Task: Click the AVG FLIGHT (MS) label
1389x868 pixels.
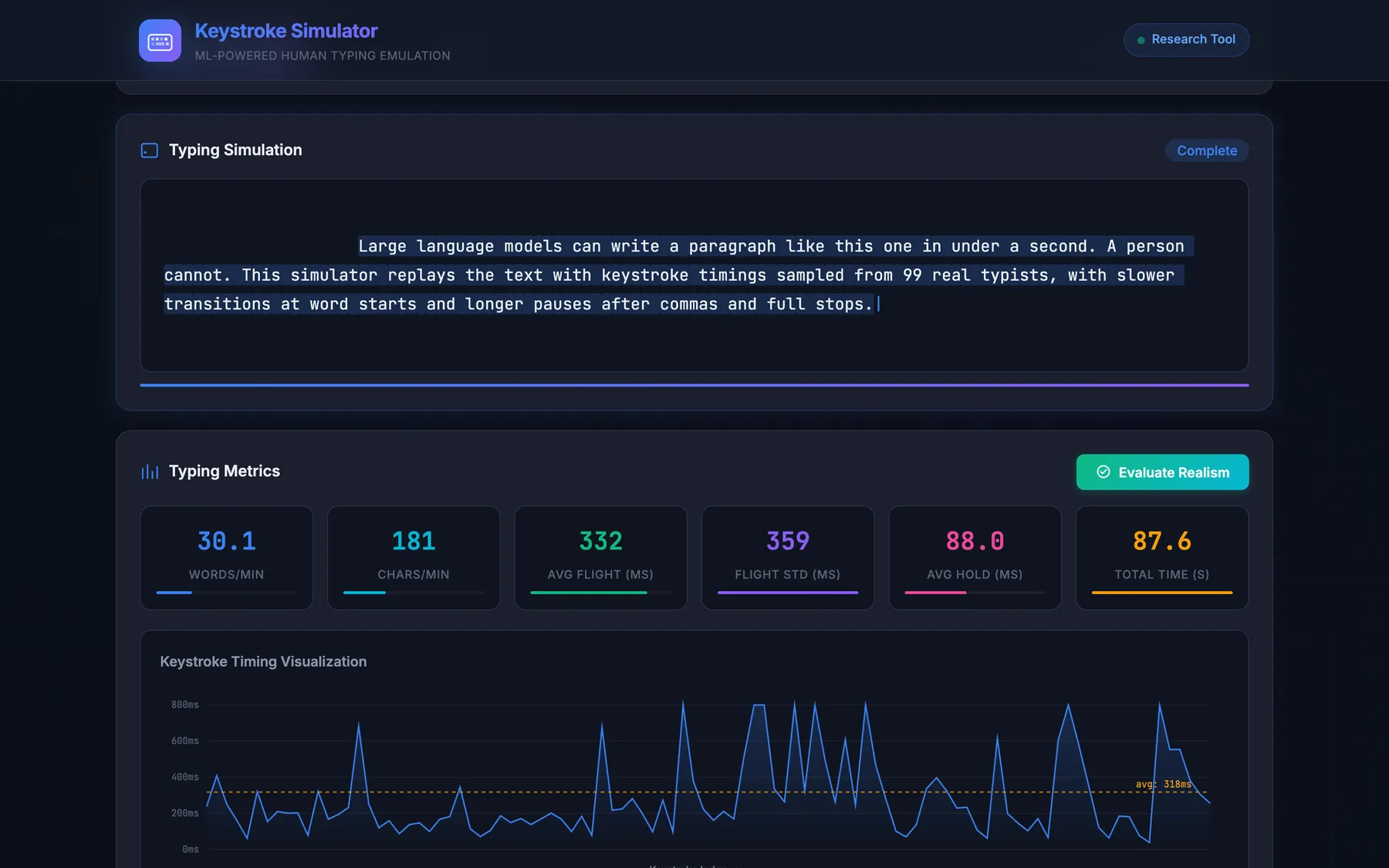Action: 600,575
